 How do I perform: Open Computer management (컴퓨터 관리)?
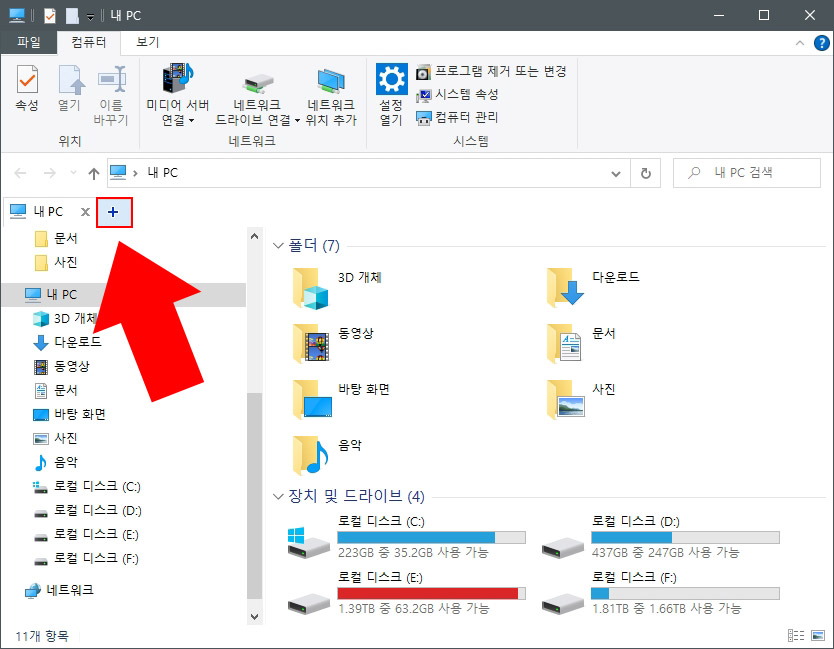click(457, 118)
